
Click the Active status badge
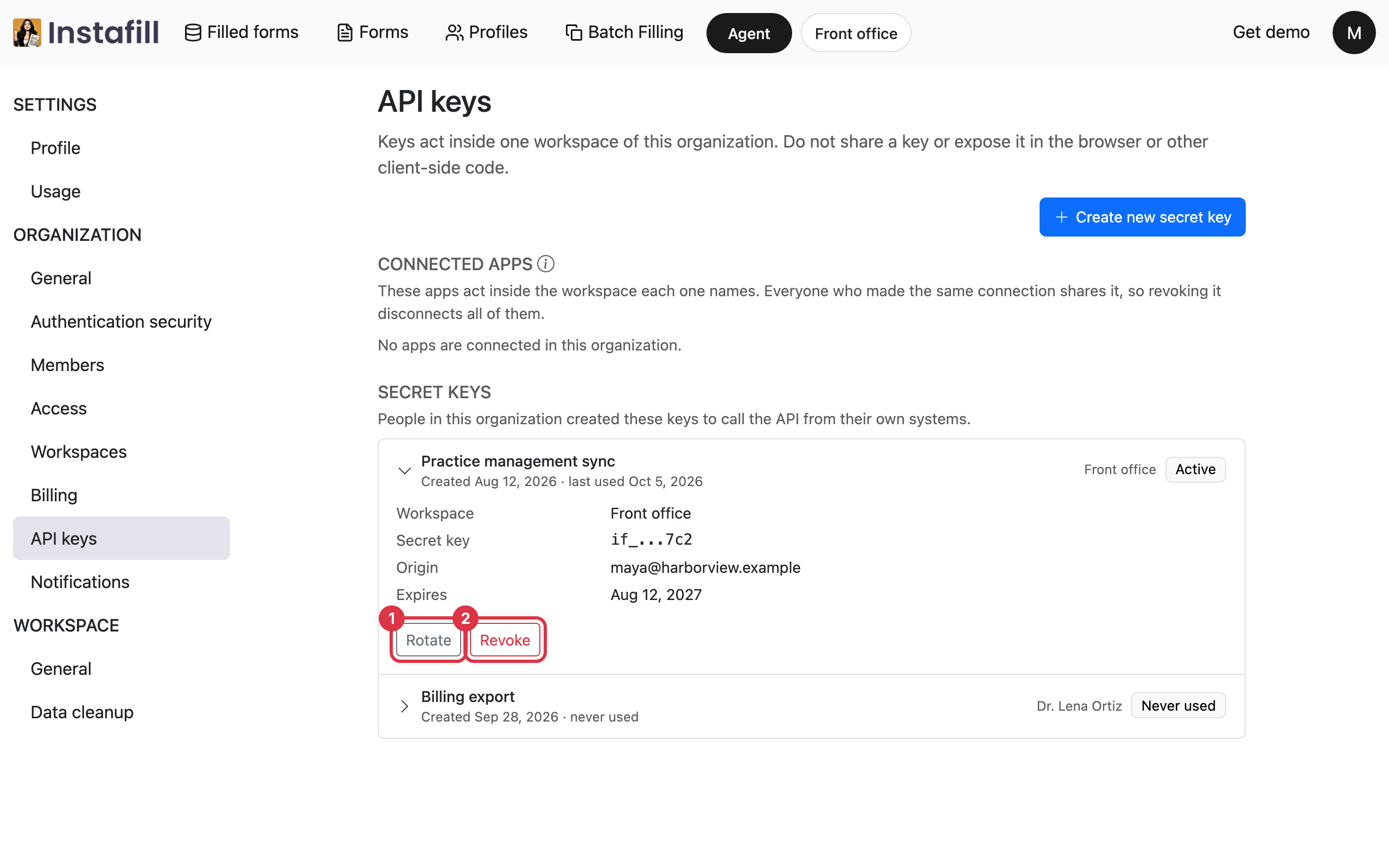[1195, 470]
